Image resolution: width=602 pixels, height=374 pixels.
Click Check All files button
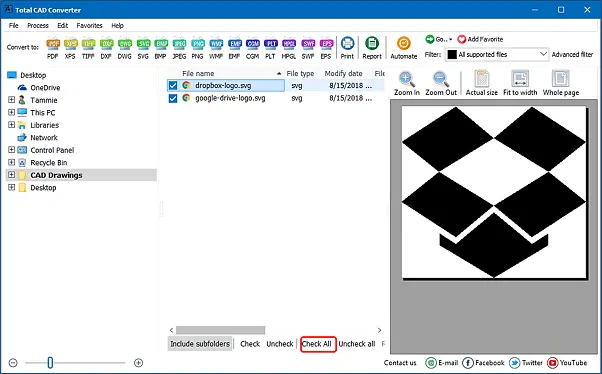[x=317, y=344]
